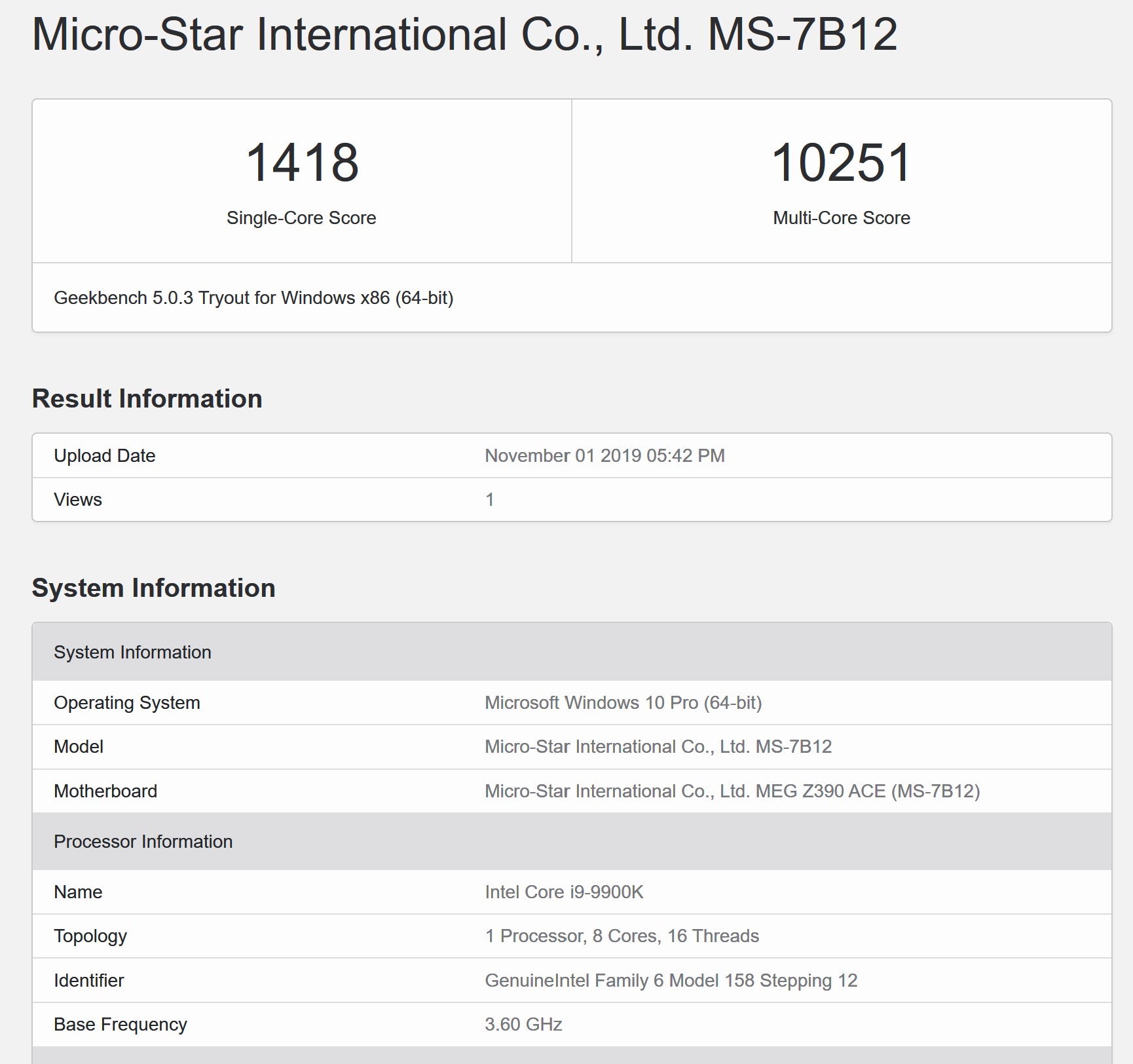The image size is (1133, 1064).
Task: Click the Result Information heading
Action: 147,397
